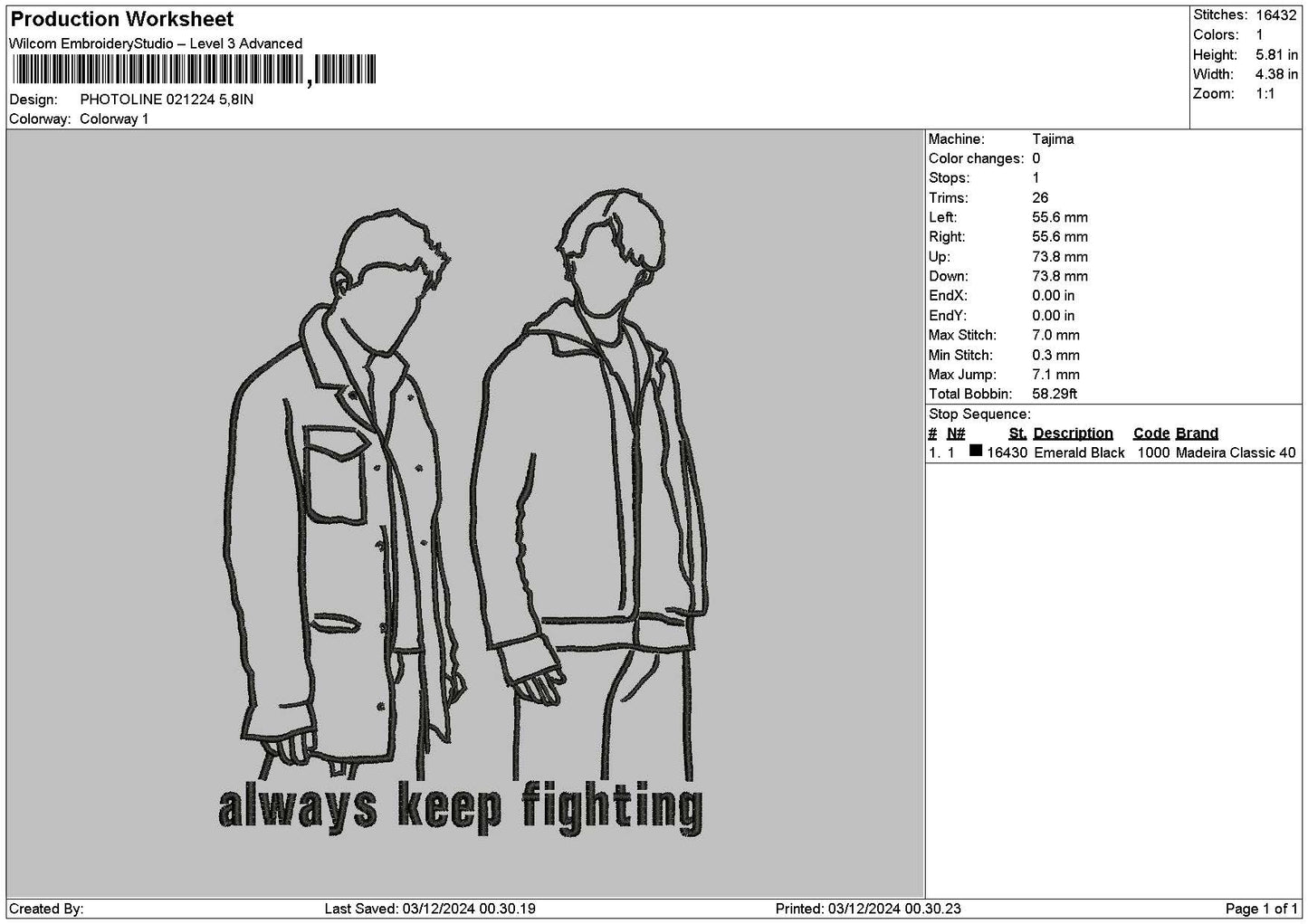
Task: Click the Min Stitch value 0.3 mm
Action: coord(1055,355)
